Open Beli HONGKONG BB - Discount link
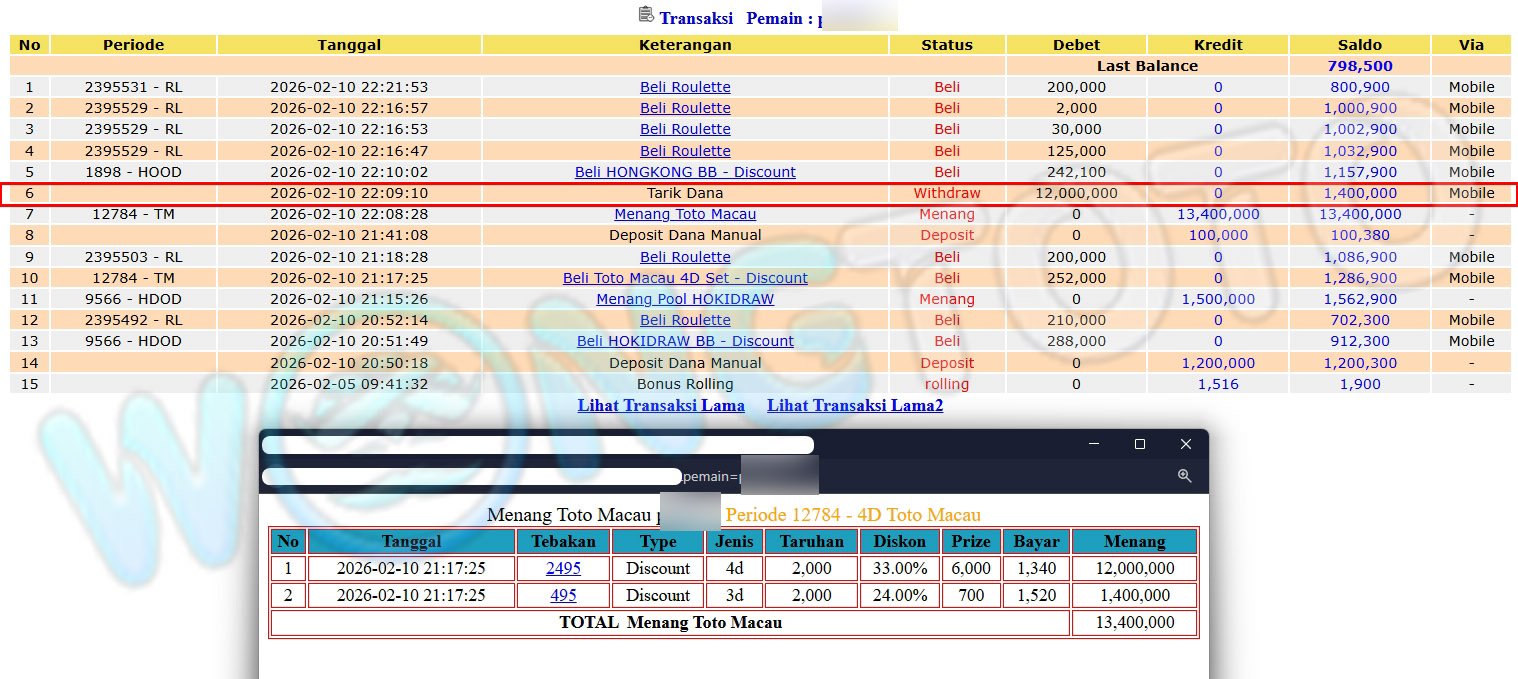Viewport: 1518px width, 679px height. click(x=685, y=172)
